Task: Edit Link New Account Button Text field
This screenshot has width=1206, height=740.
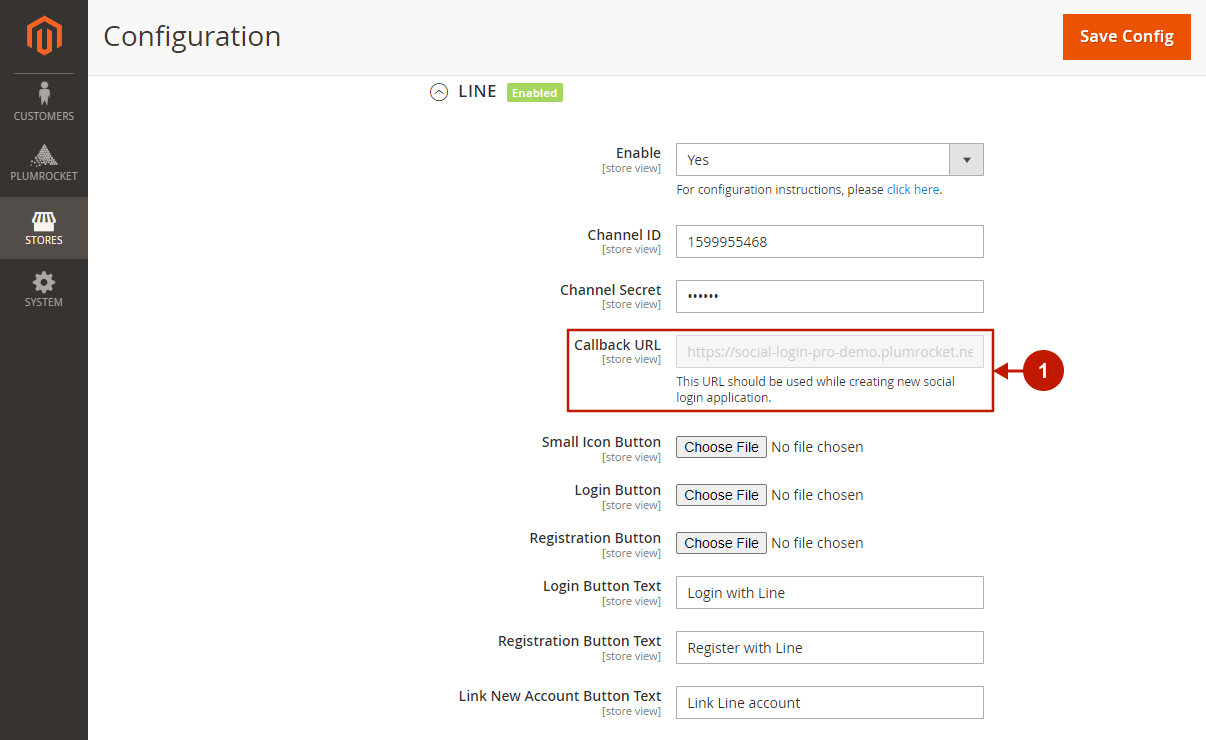Action: point(830,703)
